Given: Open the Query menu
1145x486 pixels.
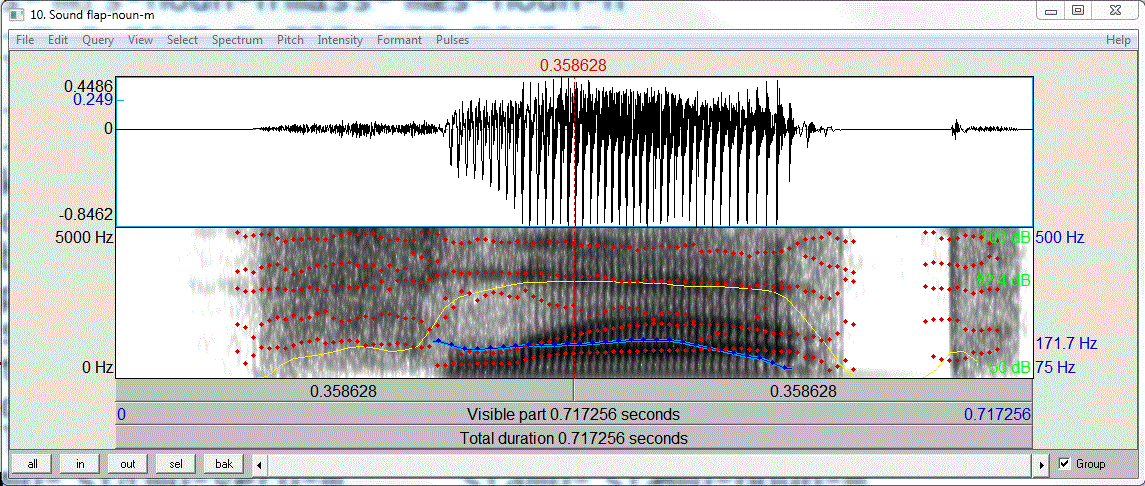Looking at the screenshot, I should click(x=98, y=40).
